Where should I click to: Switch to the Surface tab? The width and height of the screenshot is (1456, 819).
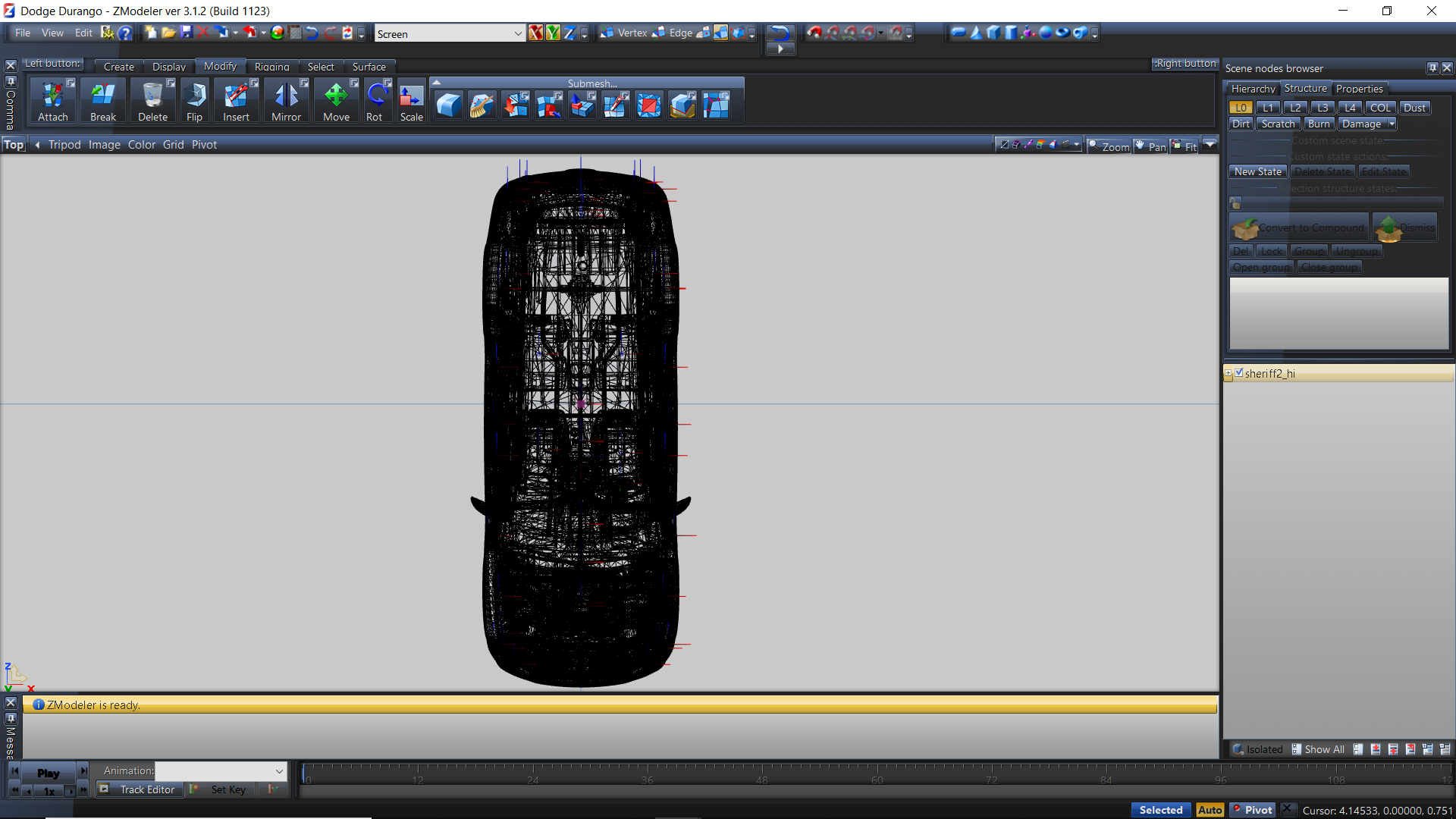coord(369,67)
